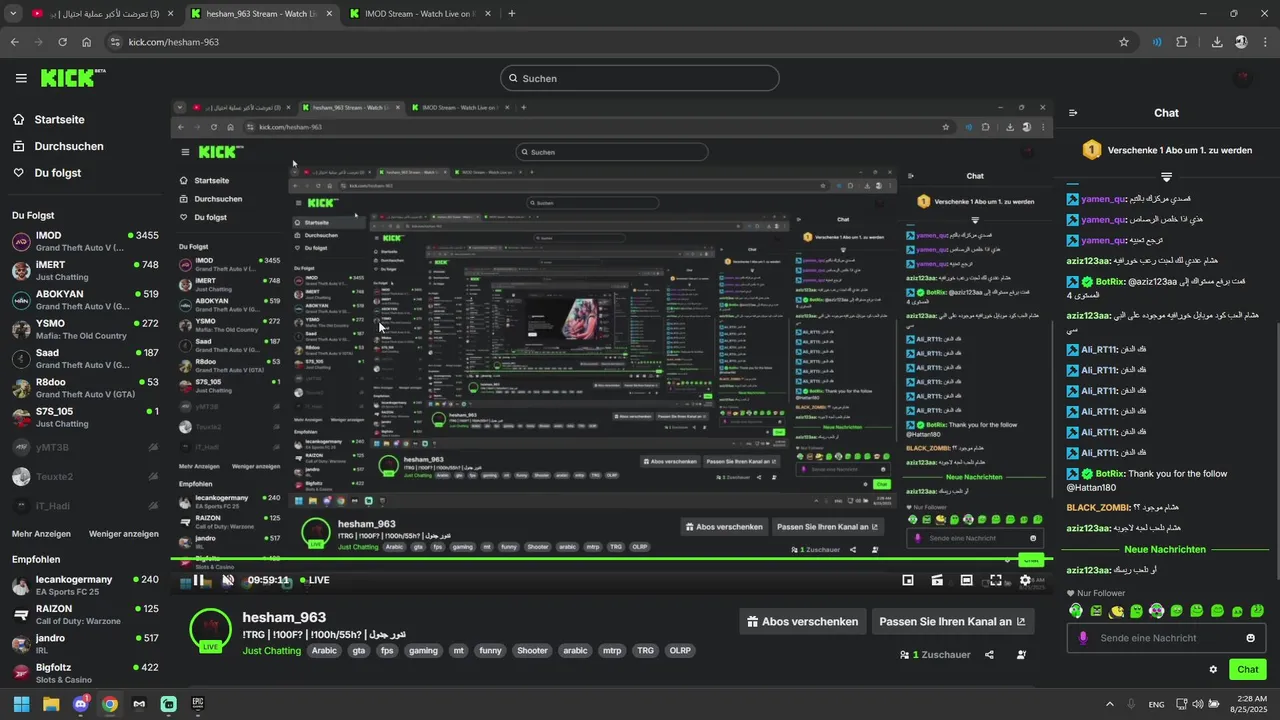Open player settings gear

pos(1025,580)
